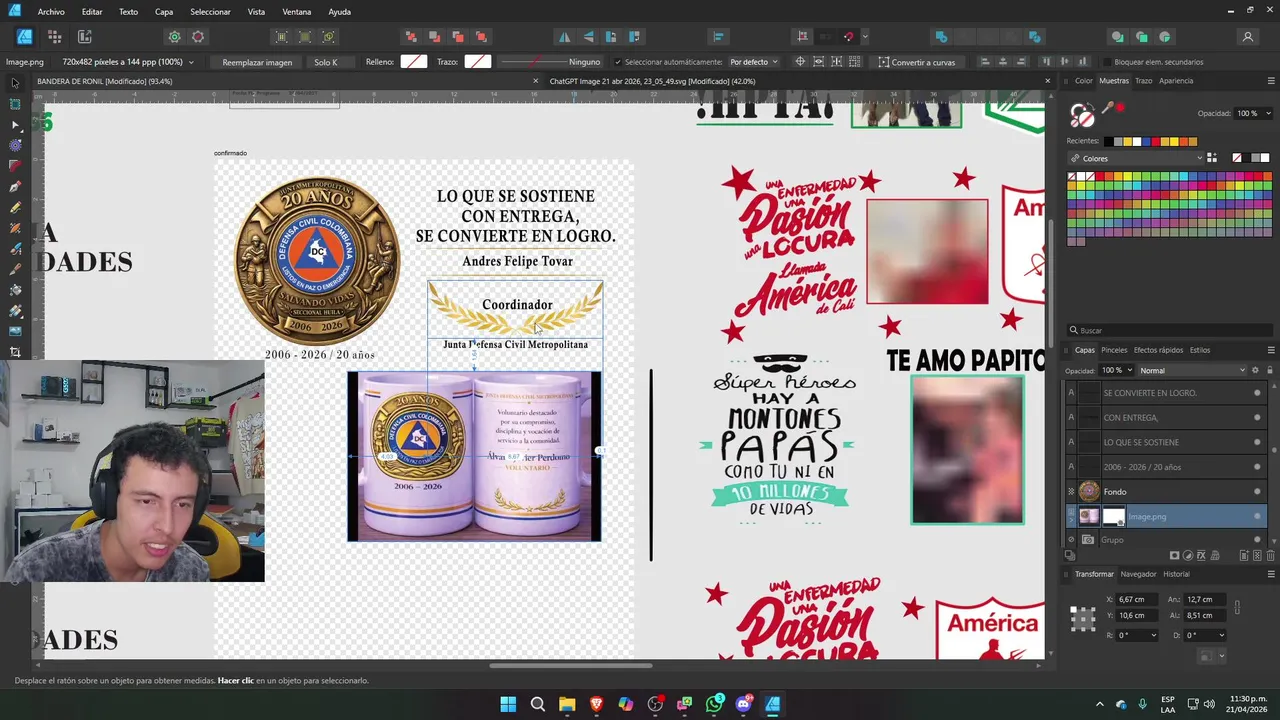Click the link width and height icon

coord(1238,607)
